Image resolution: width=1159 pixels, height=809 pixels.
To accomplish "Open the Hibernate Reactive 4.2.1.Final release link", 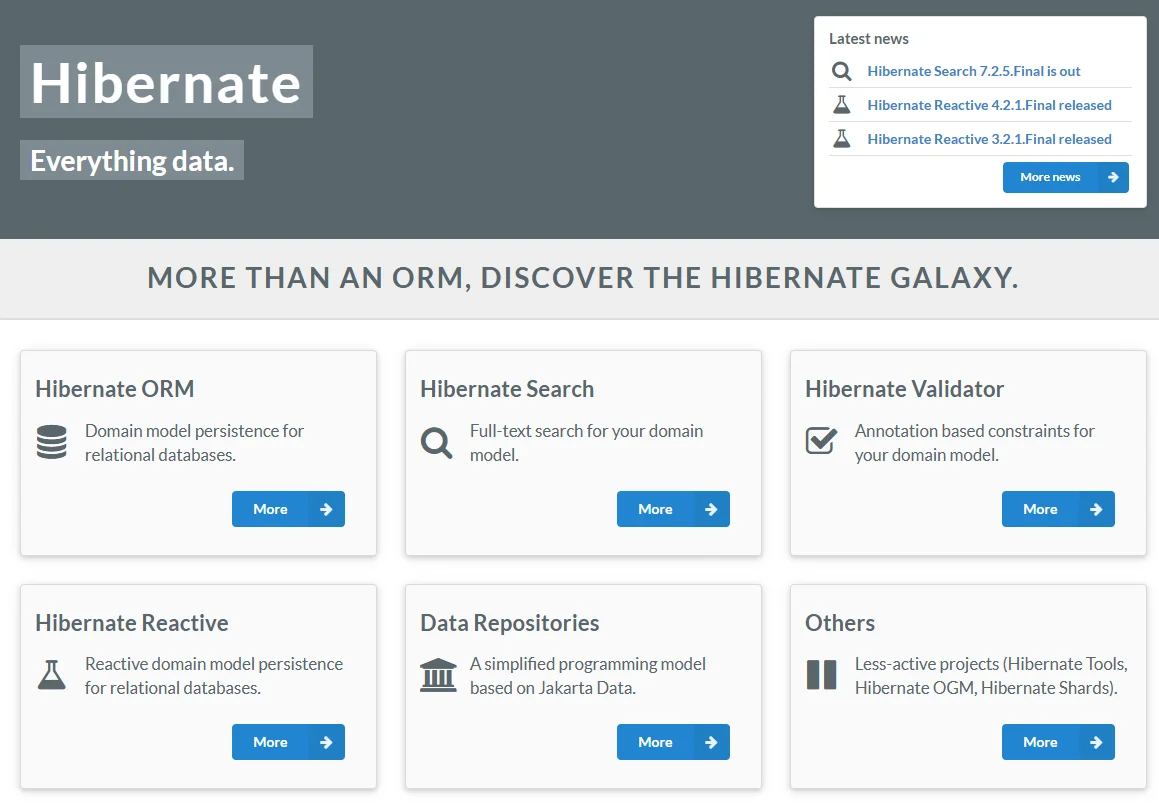I will [x=989, y=105].
